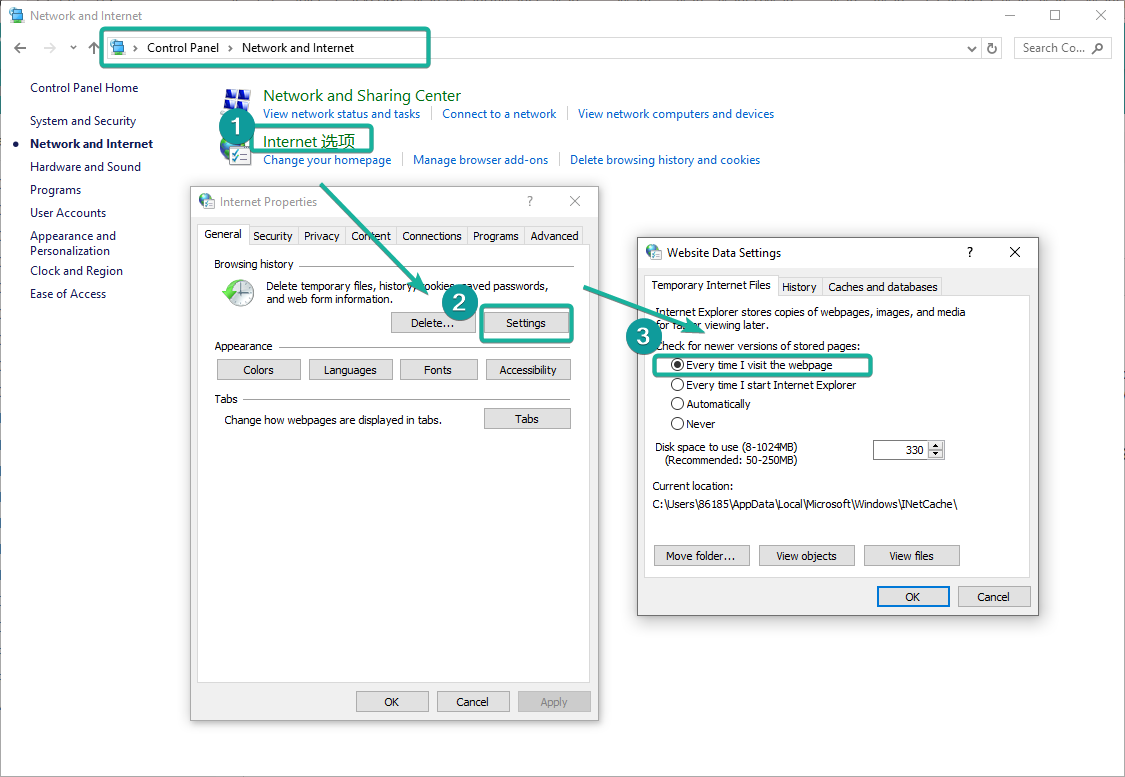Close the Website Data Settings dialog
The width and height of the screenshot is (1125, 777).
(x=1015, y=252)
